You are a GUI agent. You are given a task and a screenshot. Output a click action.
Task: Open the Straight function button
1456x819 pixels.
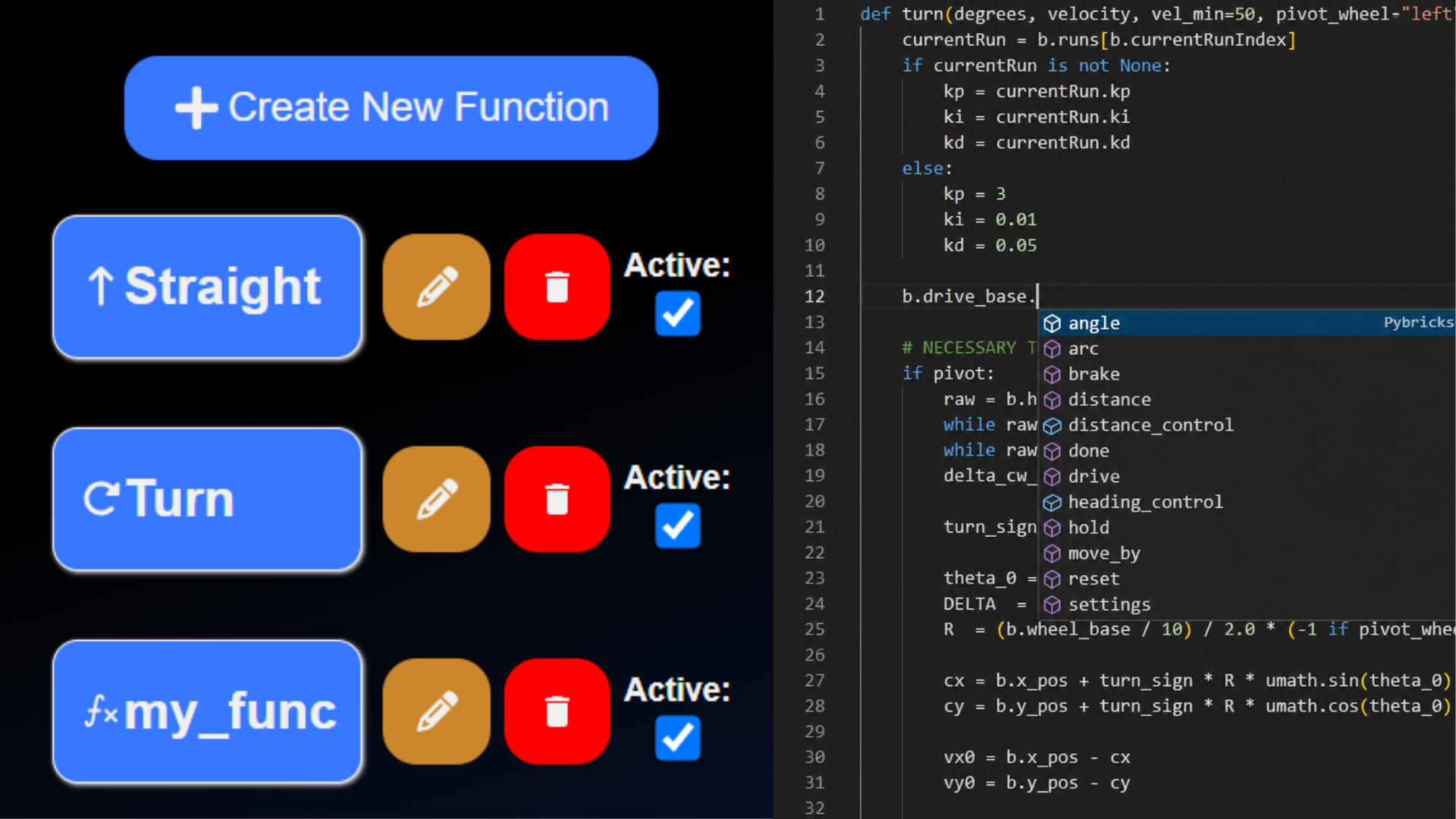[x=207, y=287]
